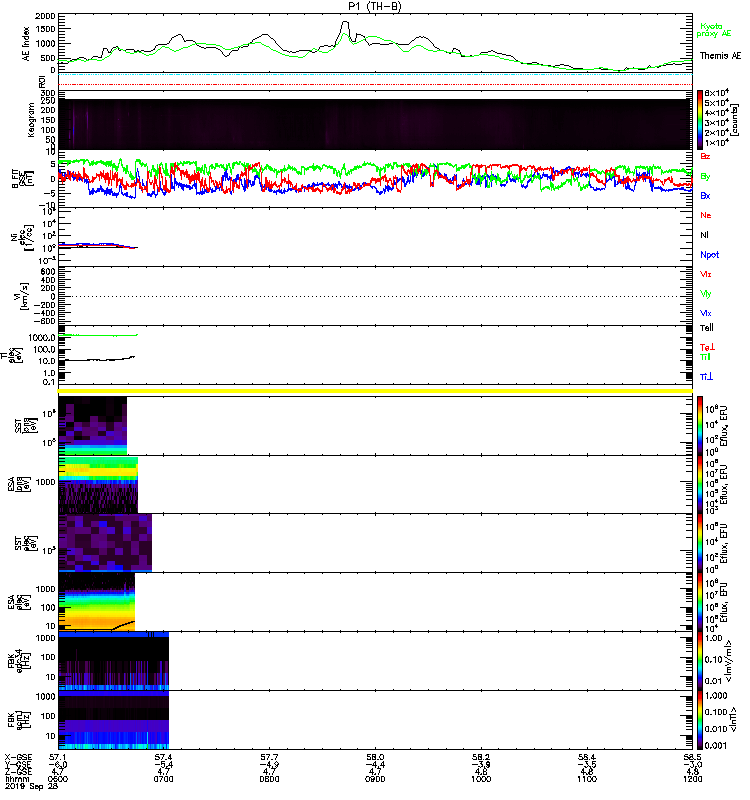The image size is (750, 800).
Task: Click the AE Index peak near 0840
Action: point(345,23)
